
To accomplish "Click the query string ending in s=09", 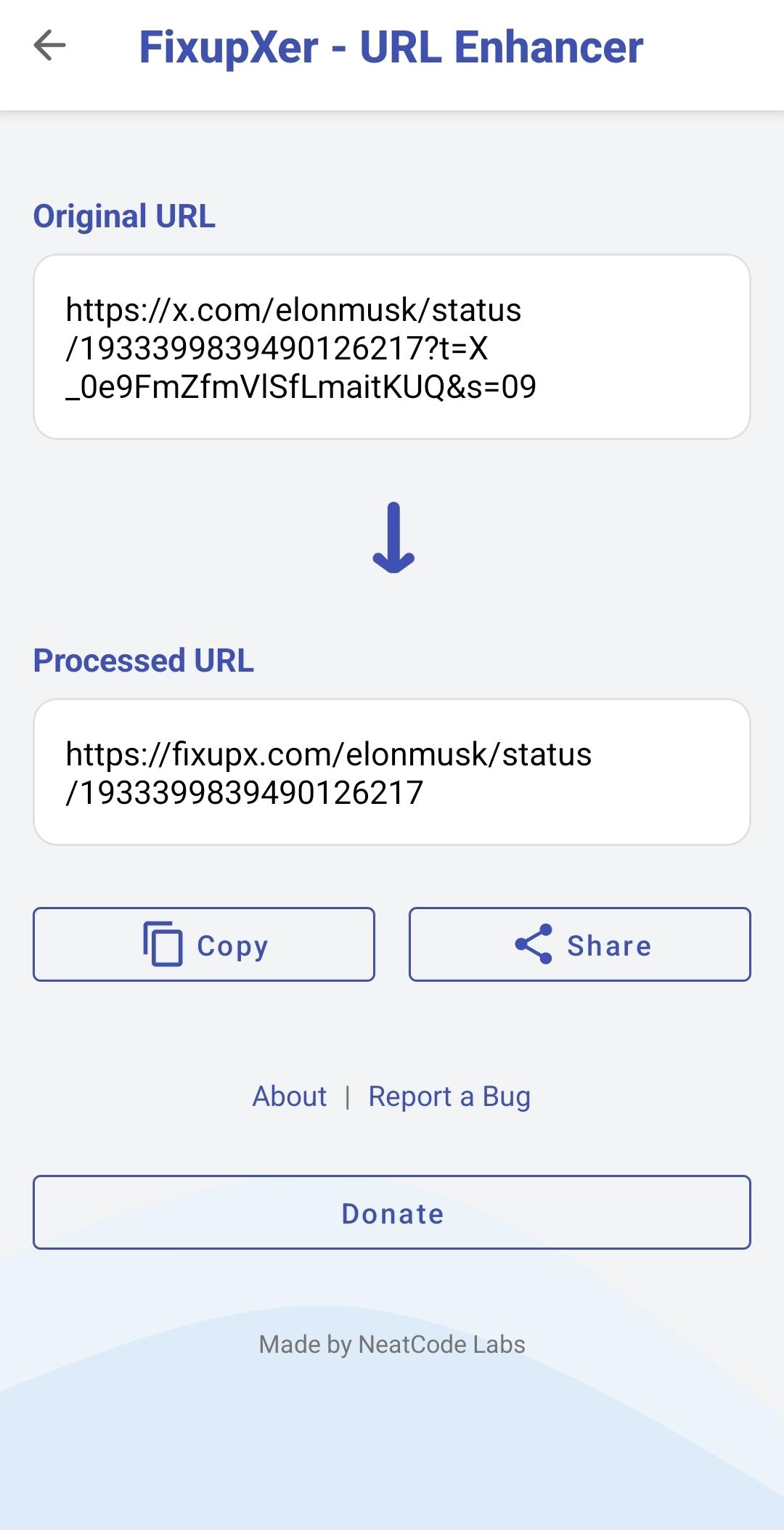I will (x=301, y=386).
